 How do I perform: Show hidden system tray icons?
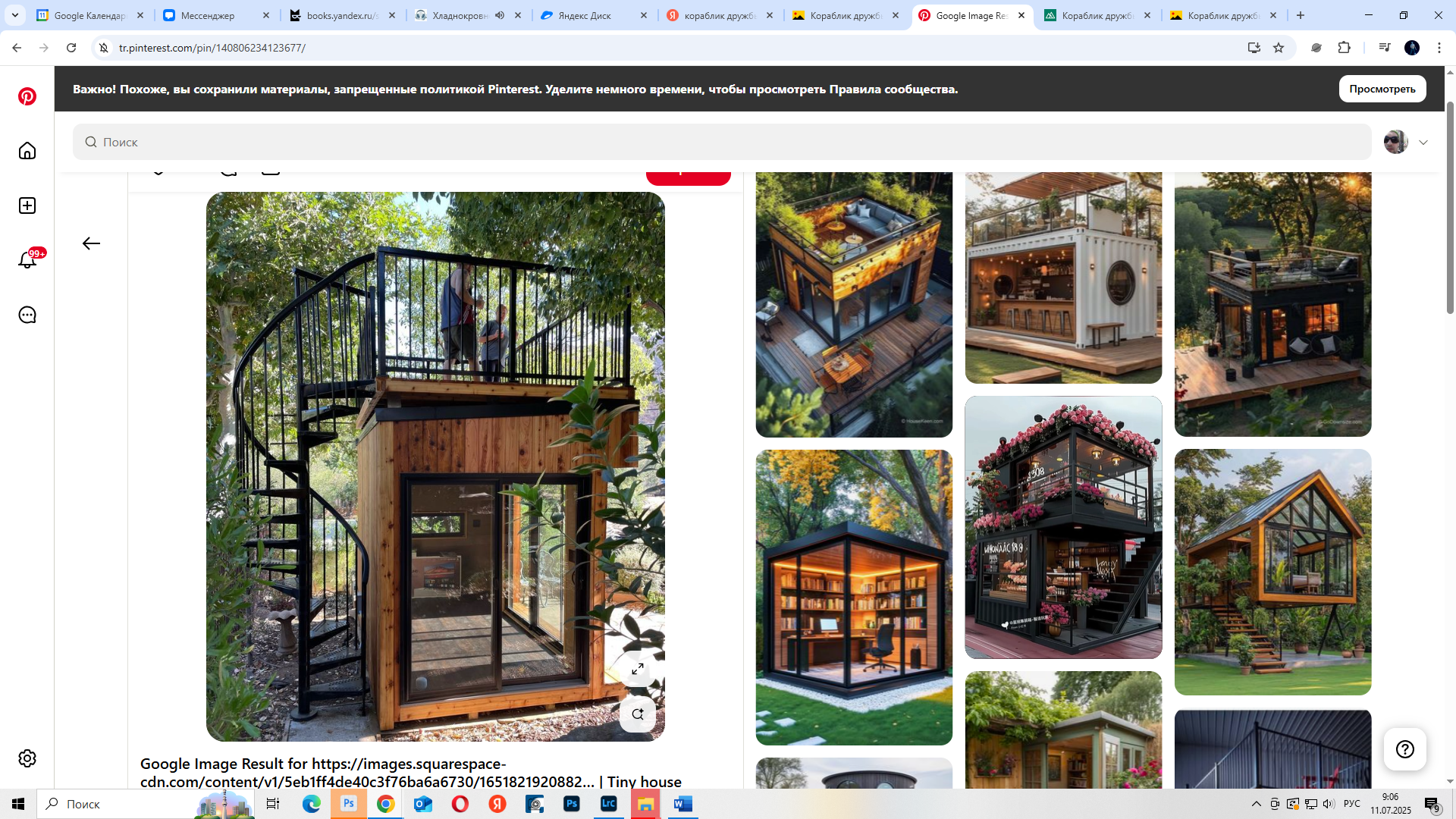tap(1256, 804)
